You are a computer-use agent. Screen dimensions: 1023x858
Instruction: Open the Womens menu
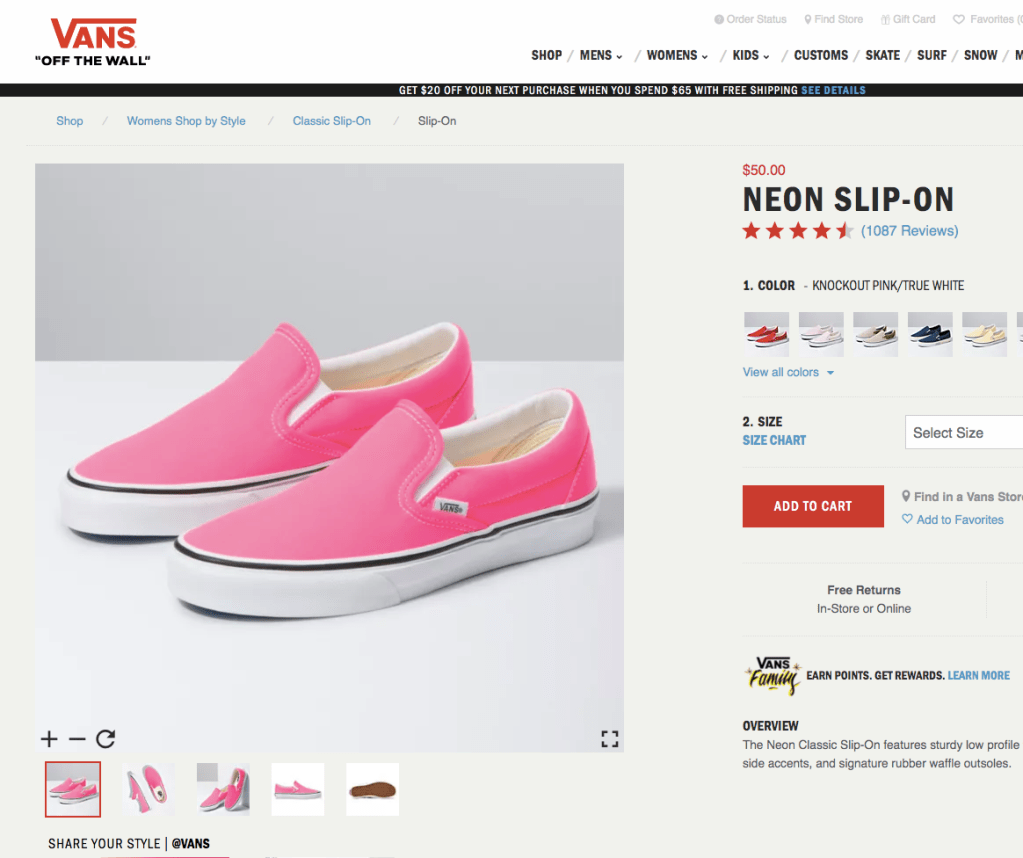tap(677, 55)
